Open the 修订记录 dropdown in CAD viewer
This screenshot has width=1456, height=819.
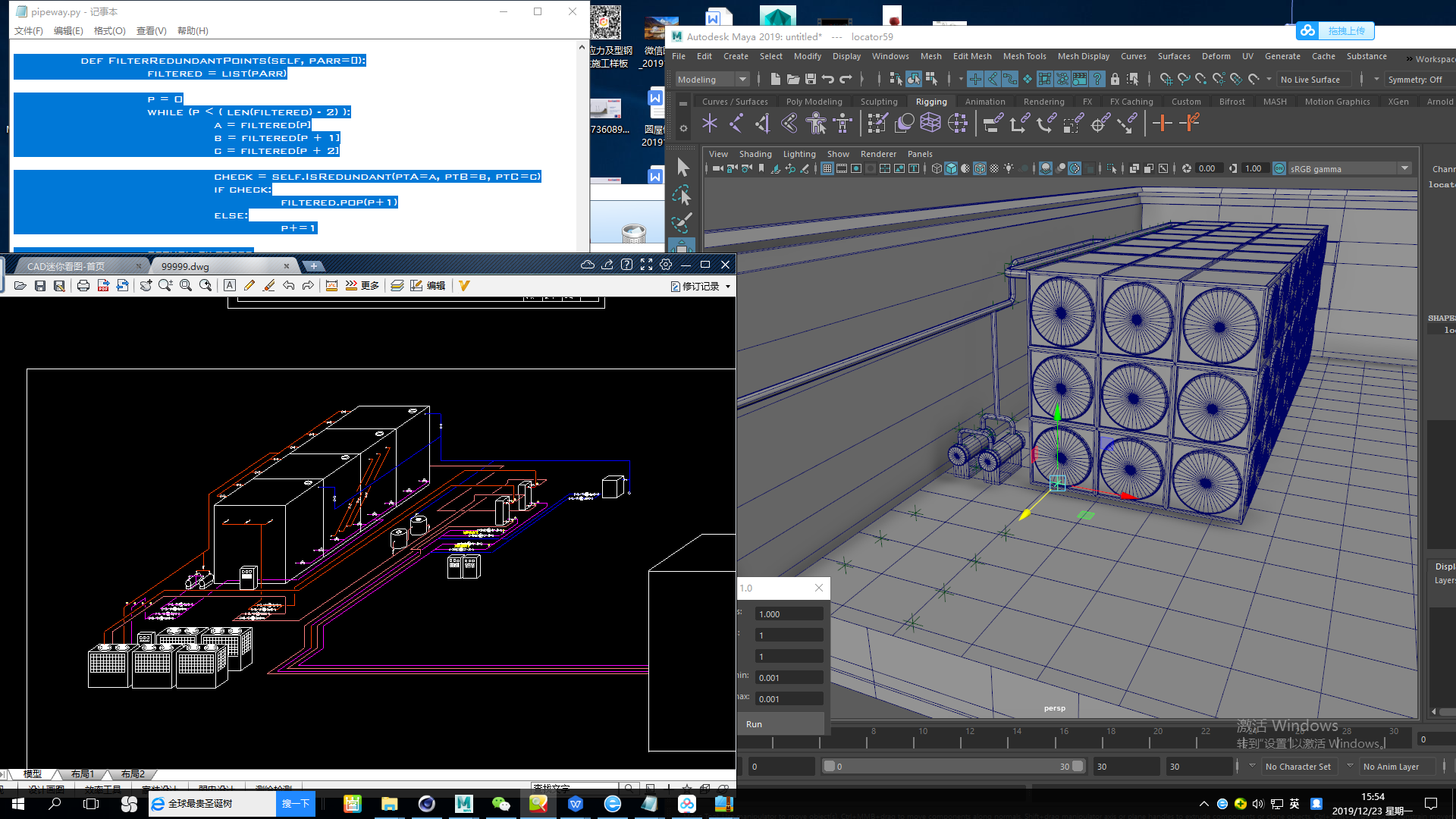tap(701, 286)
